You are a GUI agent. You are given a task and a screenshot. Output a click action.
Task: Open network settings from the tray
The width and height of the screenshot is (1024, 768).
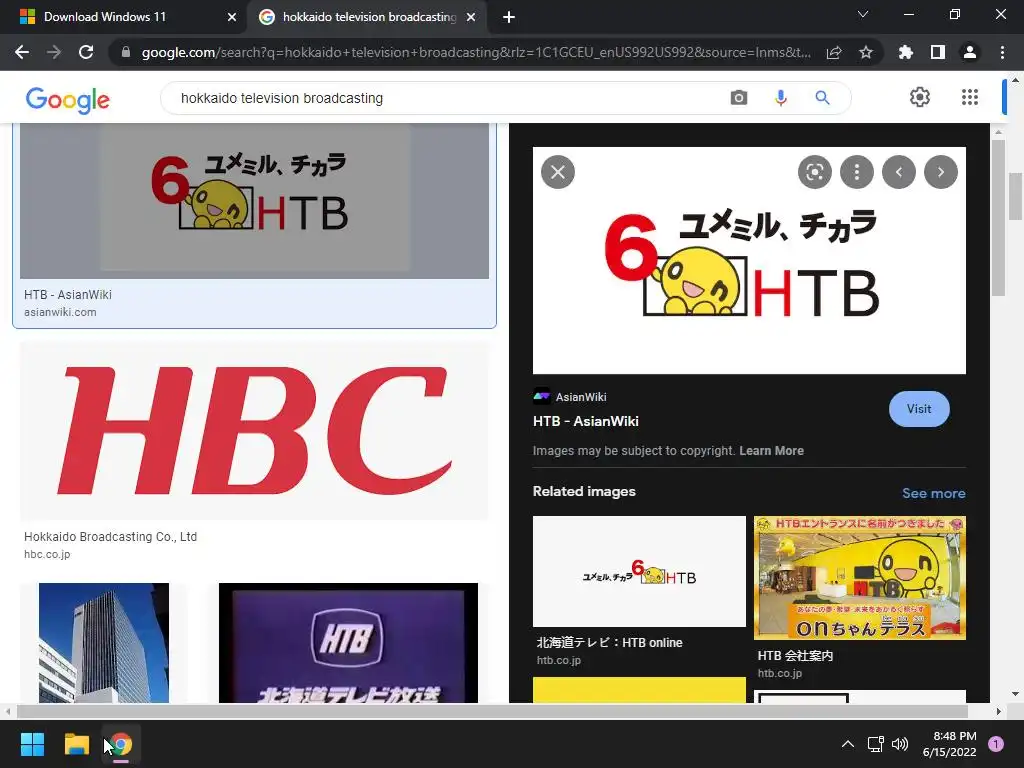875,744
